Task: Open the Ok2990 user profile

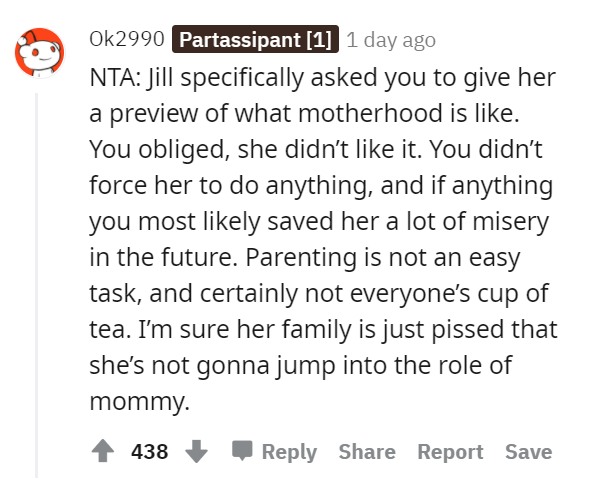Action: 125,40
